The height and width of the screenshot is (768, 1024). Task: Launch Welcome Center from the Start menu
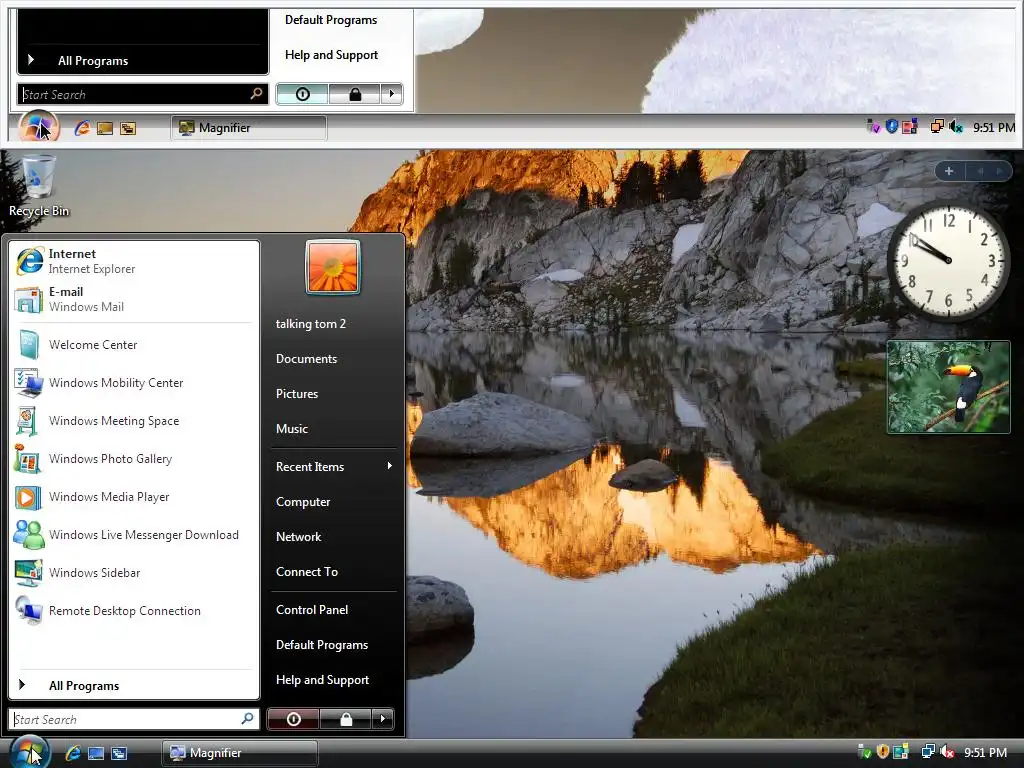coord(134,345)
